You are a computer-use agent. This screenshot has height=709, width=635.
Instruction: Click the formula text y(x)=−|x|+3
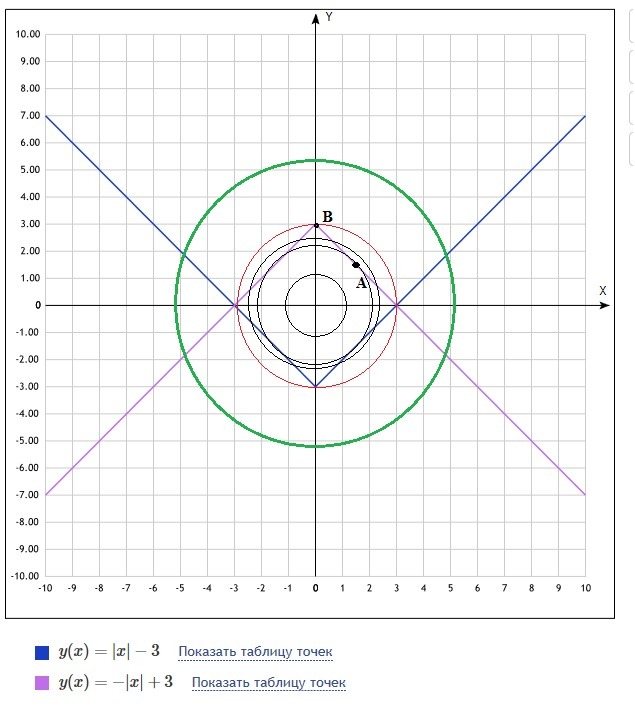coord(116,682)
